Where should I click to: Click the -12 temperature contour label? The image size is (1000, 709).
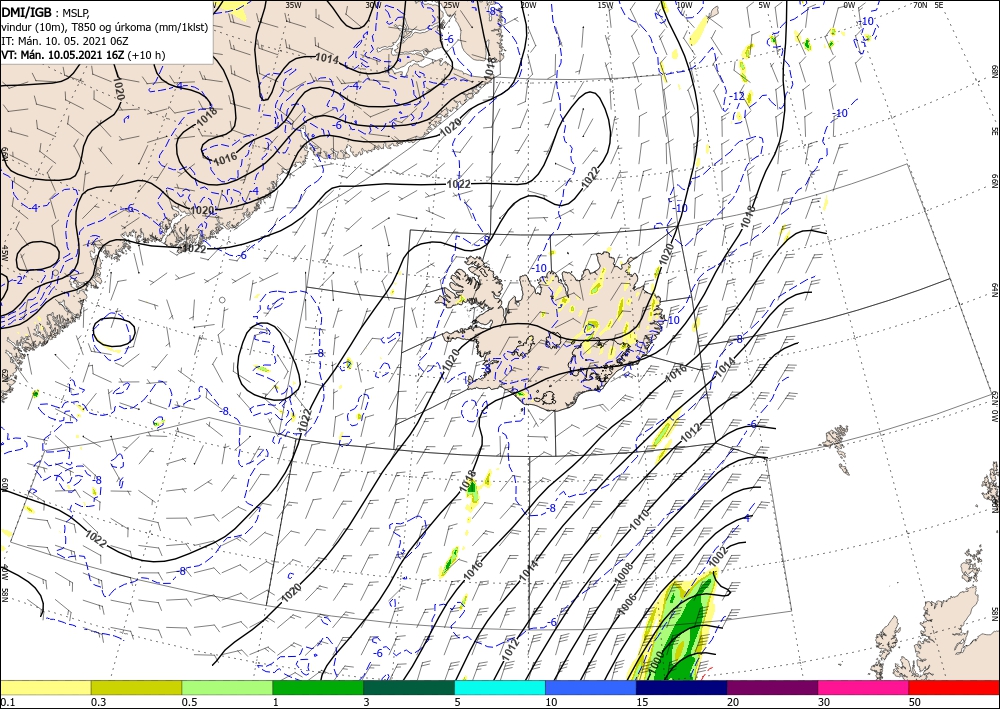738,96
